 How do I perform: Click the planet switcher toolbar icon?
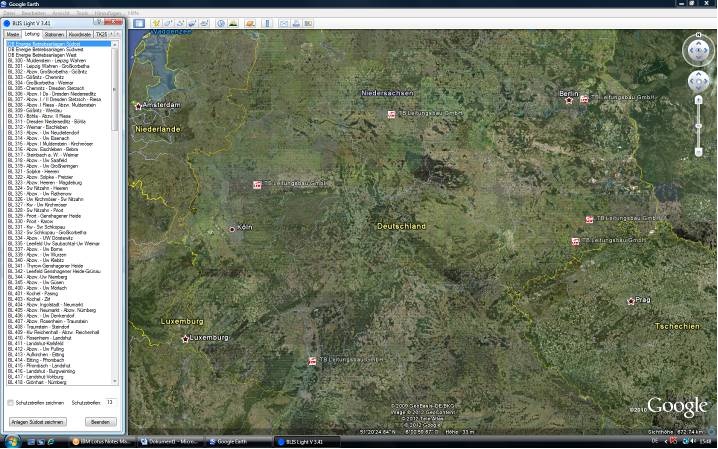(x=250, y=23)
